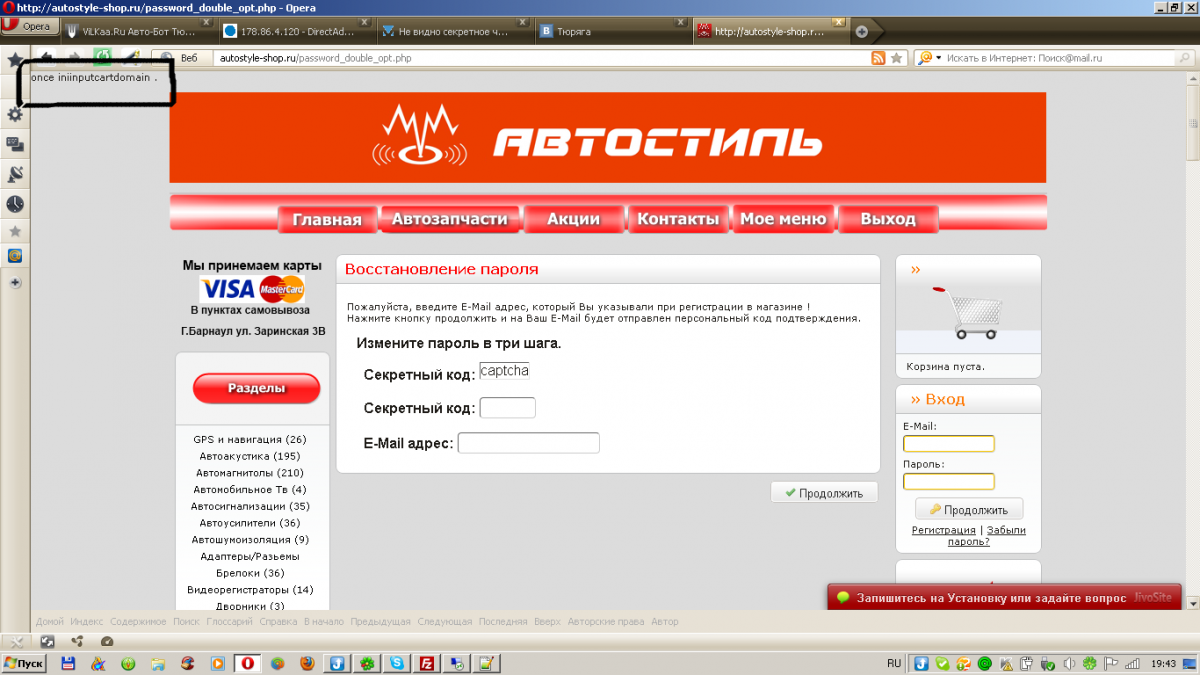Open category Автоакустика (195)
Screen dimensions: 1200x675
(250, 456)
